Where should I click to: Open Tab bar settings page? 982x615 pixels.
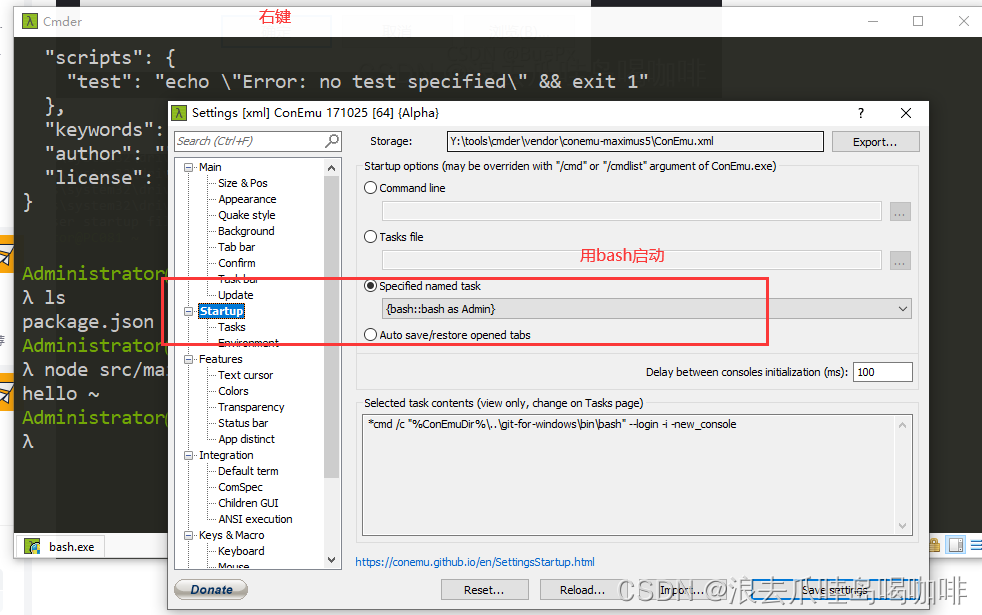[236, 247]
